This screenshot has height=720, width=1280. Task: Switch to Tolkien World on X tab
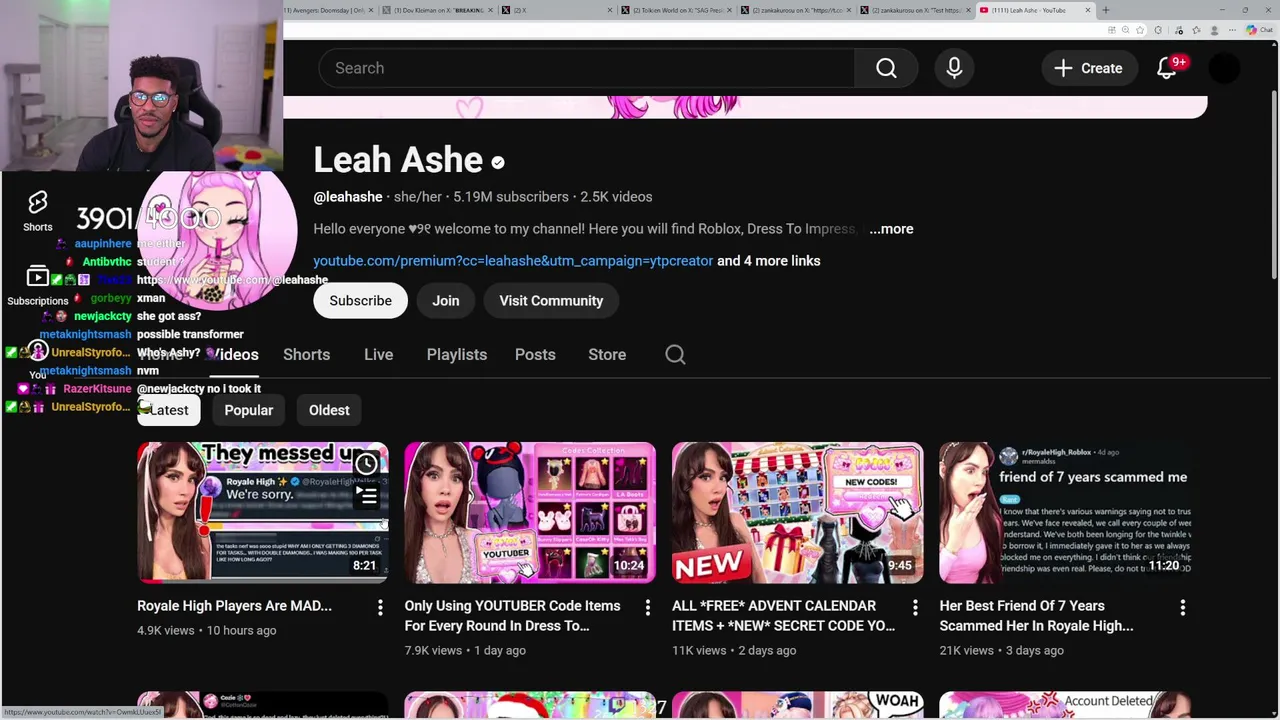[676, 10]
